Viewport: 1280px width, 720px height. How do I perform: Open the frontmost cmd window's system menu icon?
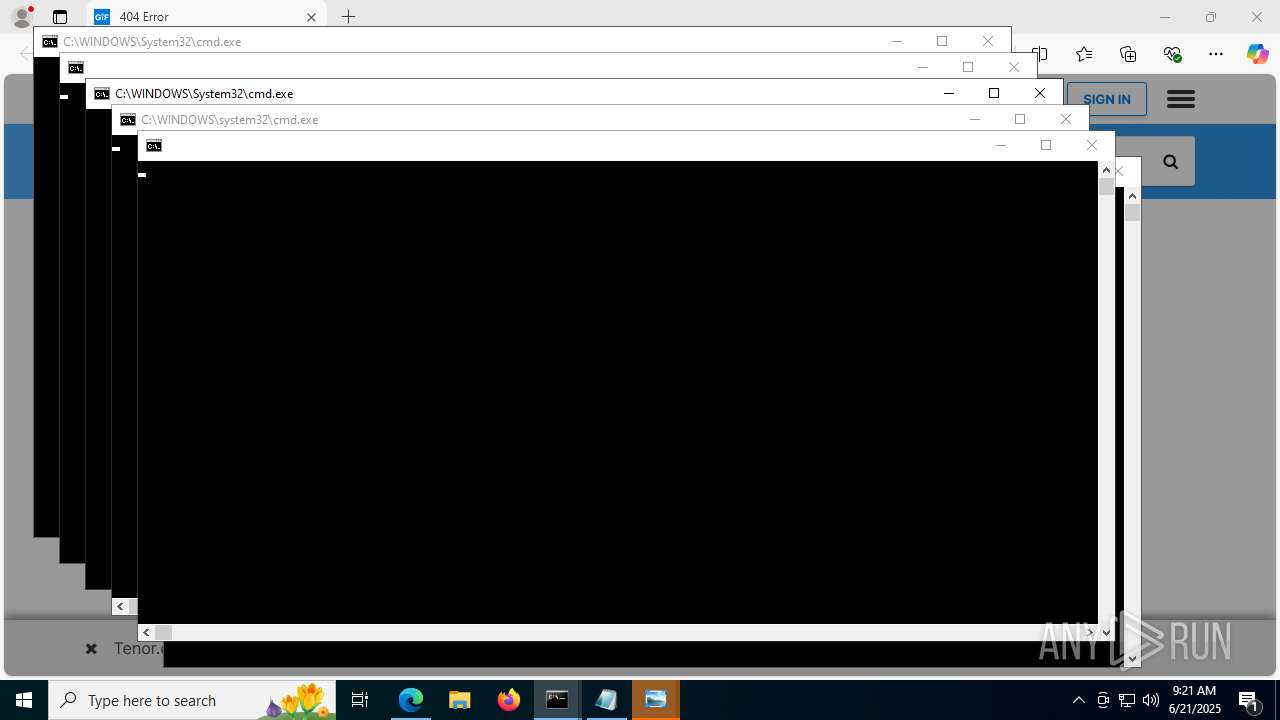pyautogui.click(x=153, y=146)
